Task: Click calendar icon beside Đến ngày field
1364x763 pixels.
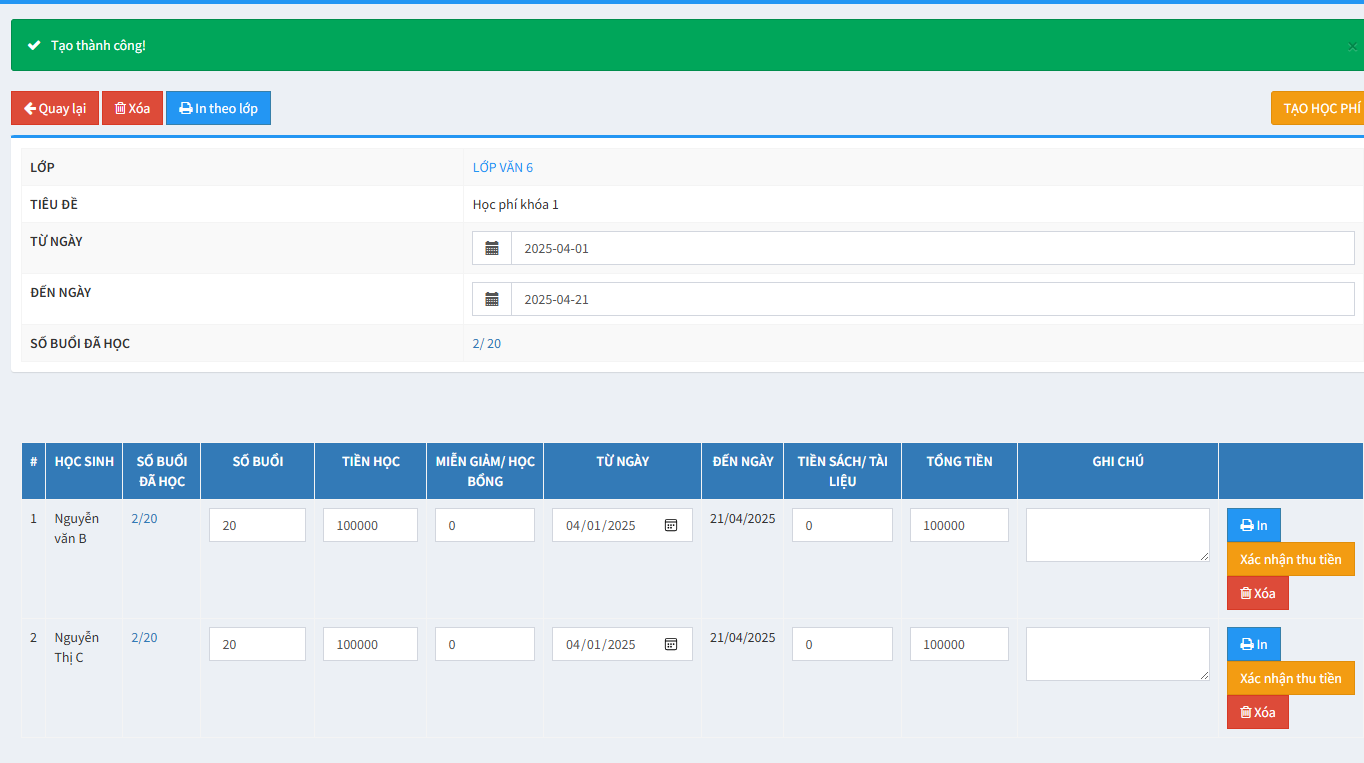Action: coord(492,299)
